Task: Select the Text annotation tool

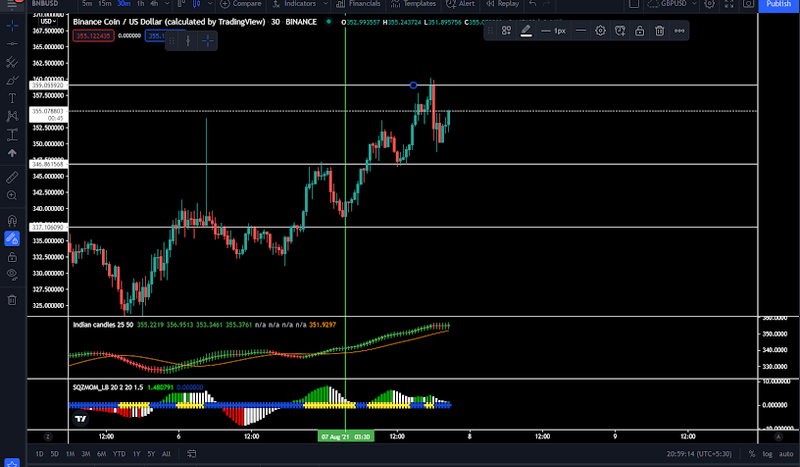Action: click(12, 98)
